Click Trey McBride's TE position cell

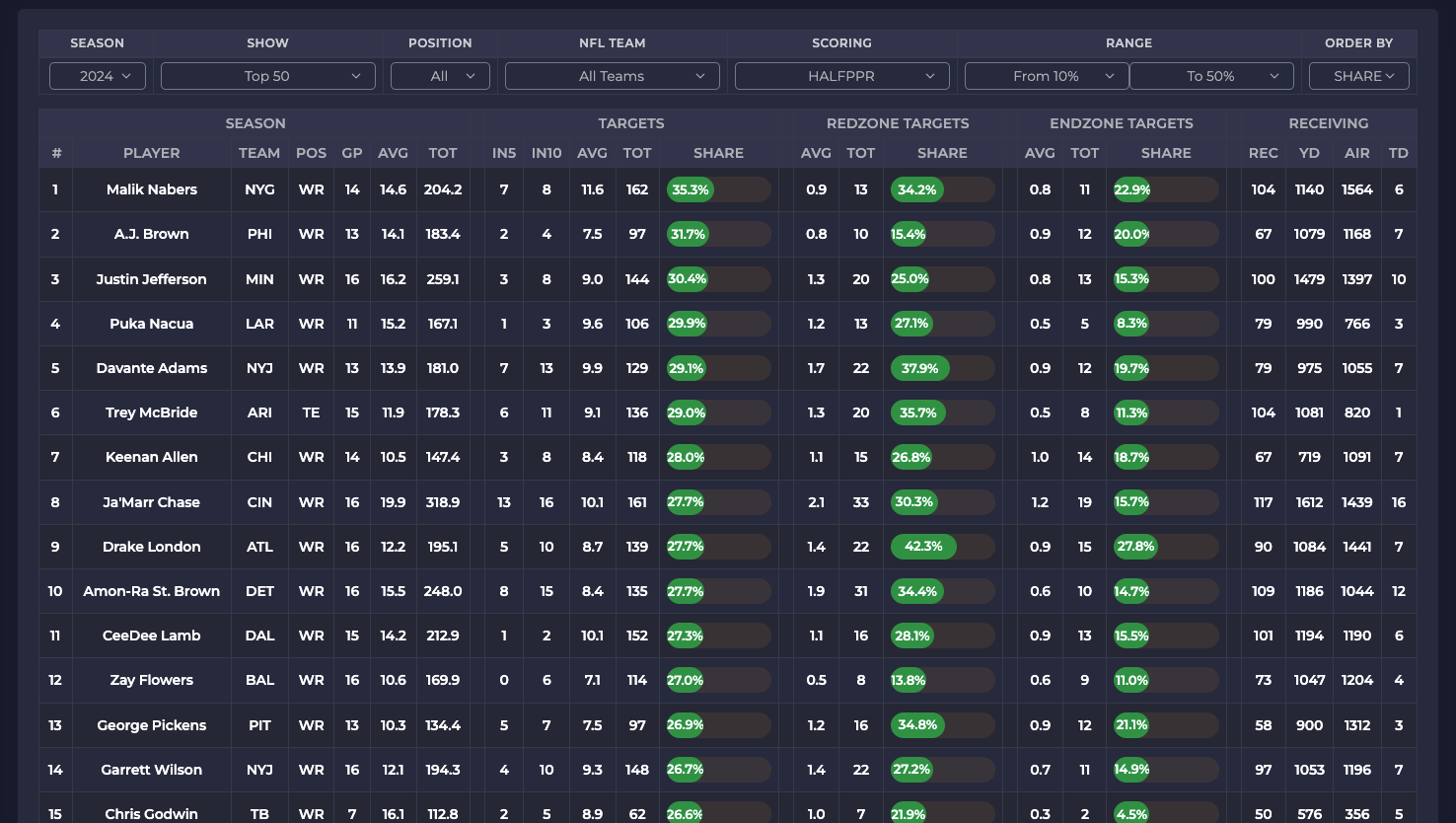[x=311, y=412]
